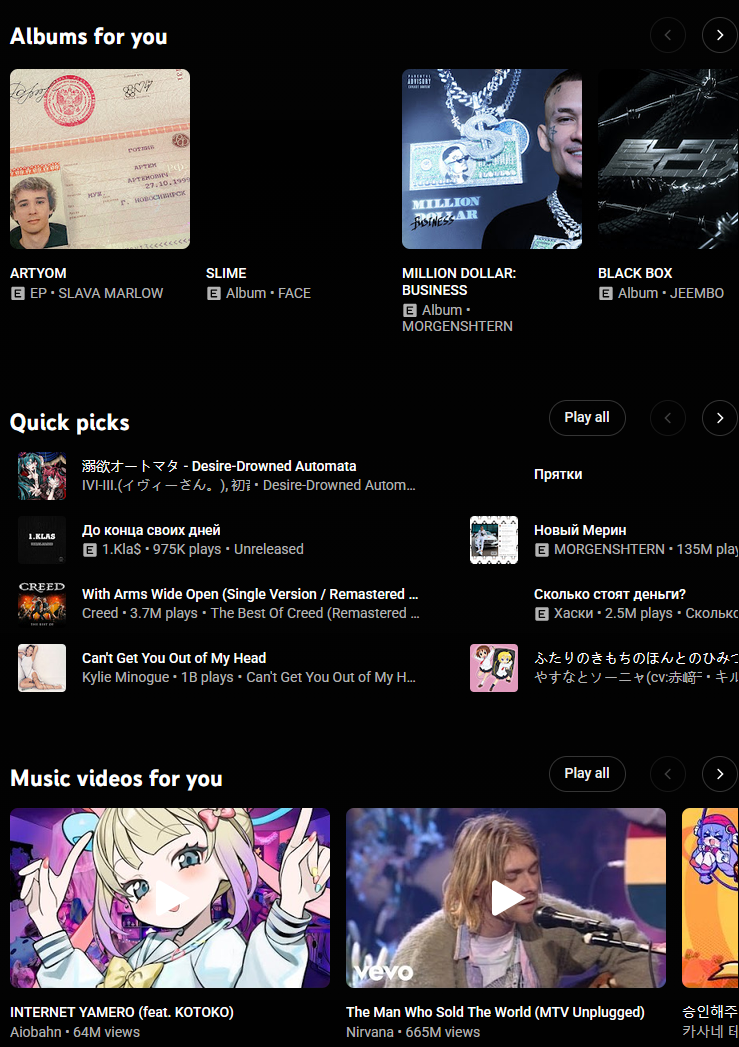Viewport: 739px width, 1047px height.
Task: Open partially visible third music video thumbnail
Action: click(710, 898)
